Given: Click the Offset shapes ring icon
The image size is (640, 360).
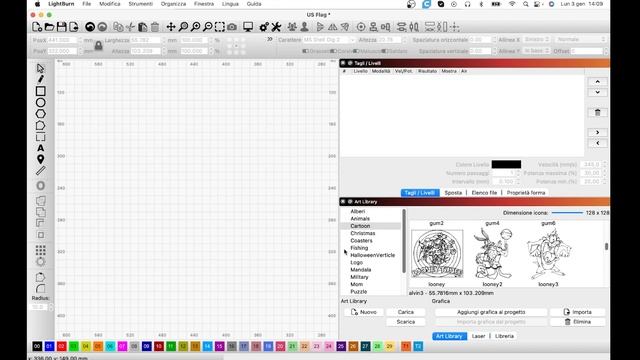Looking at the screenshot, I should [x=40, y=186].
